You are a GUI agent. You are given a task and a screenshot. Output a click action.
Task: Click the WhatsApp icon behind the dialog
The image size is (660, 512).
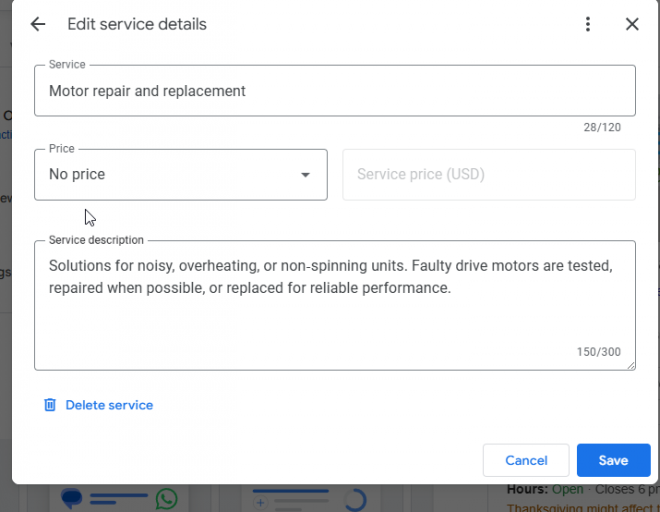[166, 498]
